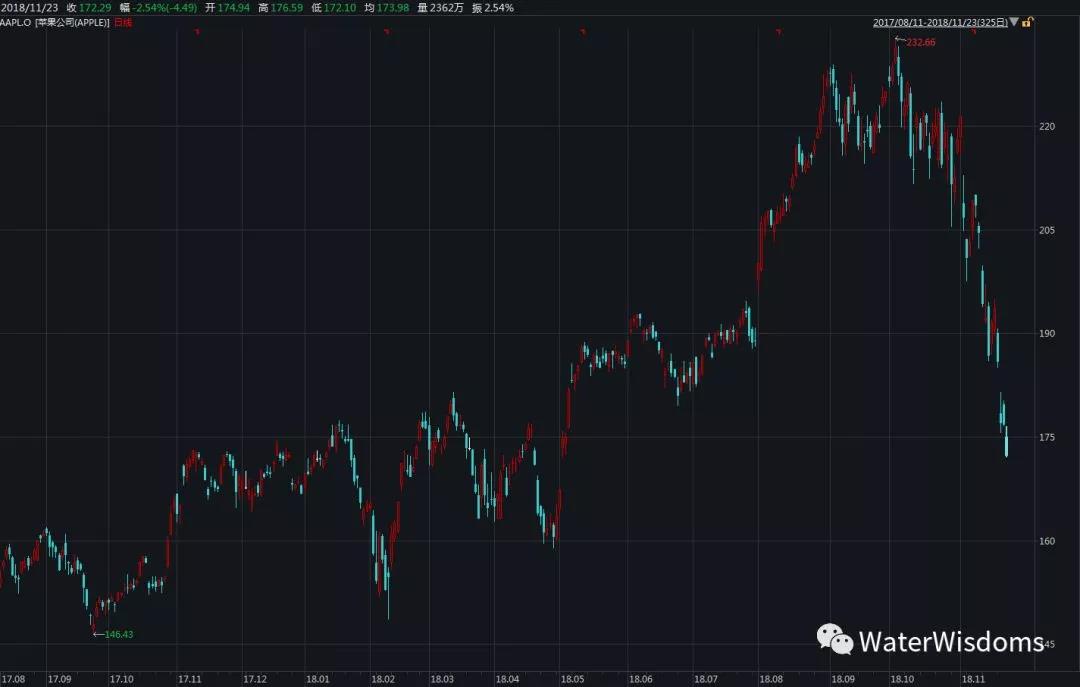Viewport: 1080px width, 687px height.
Task: Open the date range dropdown triangle
Action: 1014,21
